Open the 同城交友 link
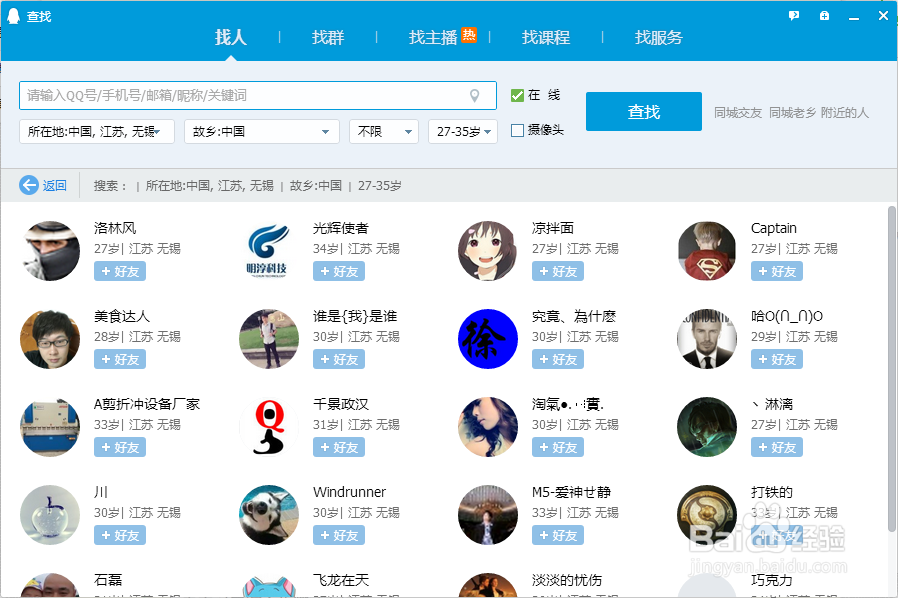The height and width of the screenshot is (598, 898). pos(738,113)
